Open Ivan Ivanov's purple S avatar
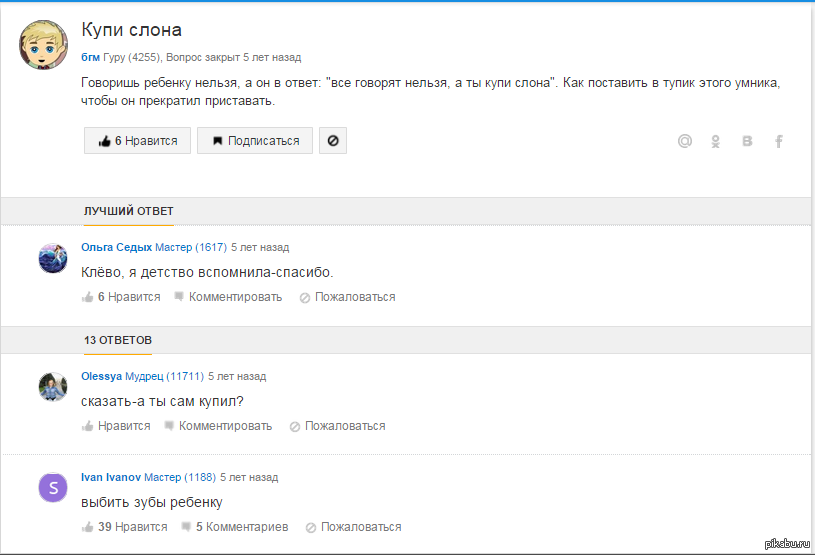 pyautogui.click(x=53, y=487)
